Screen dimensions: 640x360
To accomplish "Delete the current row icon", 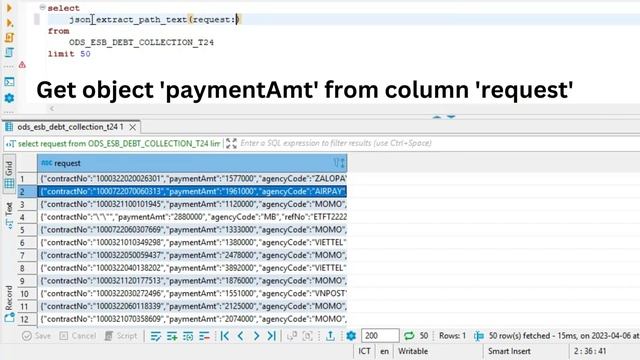I will point(204,336).
